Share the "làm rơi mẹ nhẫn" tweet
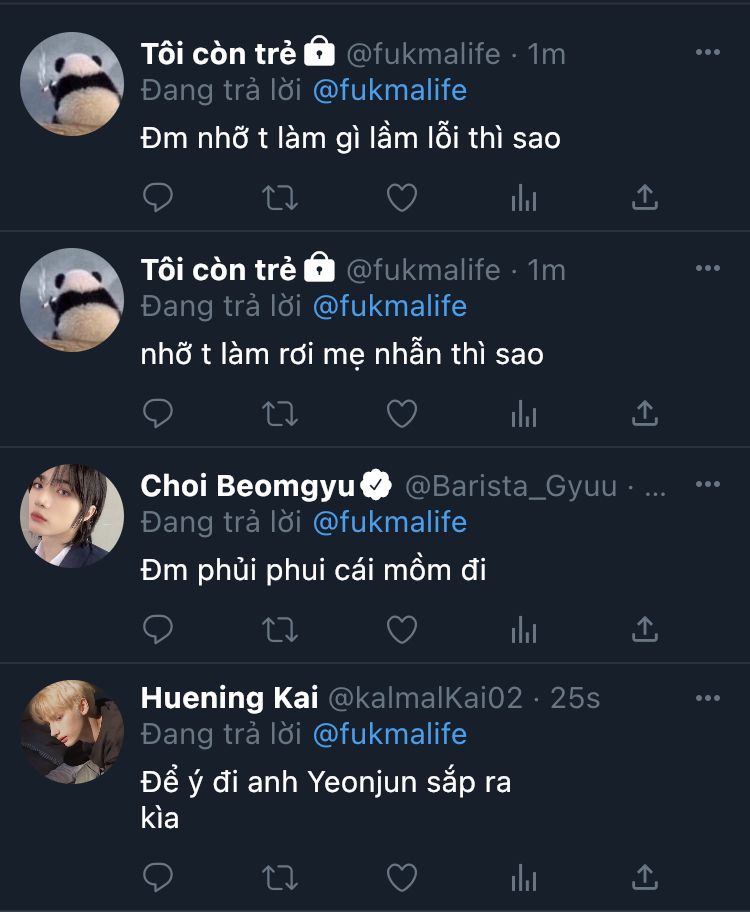This screenshot has width=750, height=912. pyautogui.click(x=645, y=412)
